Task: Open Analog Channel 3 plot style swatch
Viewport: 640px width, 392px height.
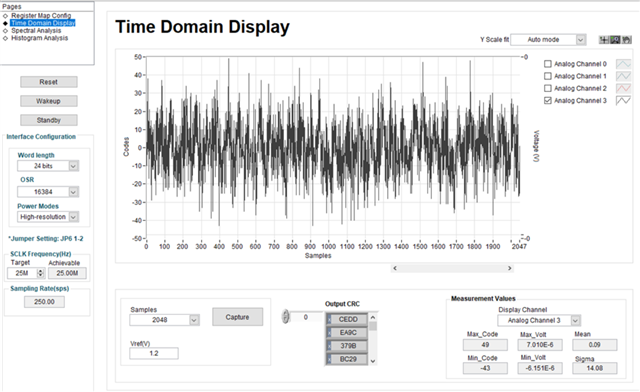Action: [623, 100]
